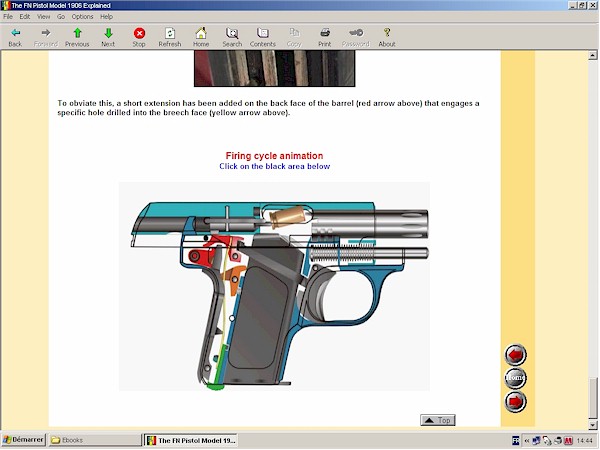Open the Go menu
This screenshot has height=450, width=600.
61,16
